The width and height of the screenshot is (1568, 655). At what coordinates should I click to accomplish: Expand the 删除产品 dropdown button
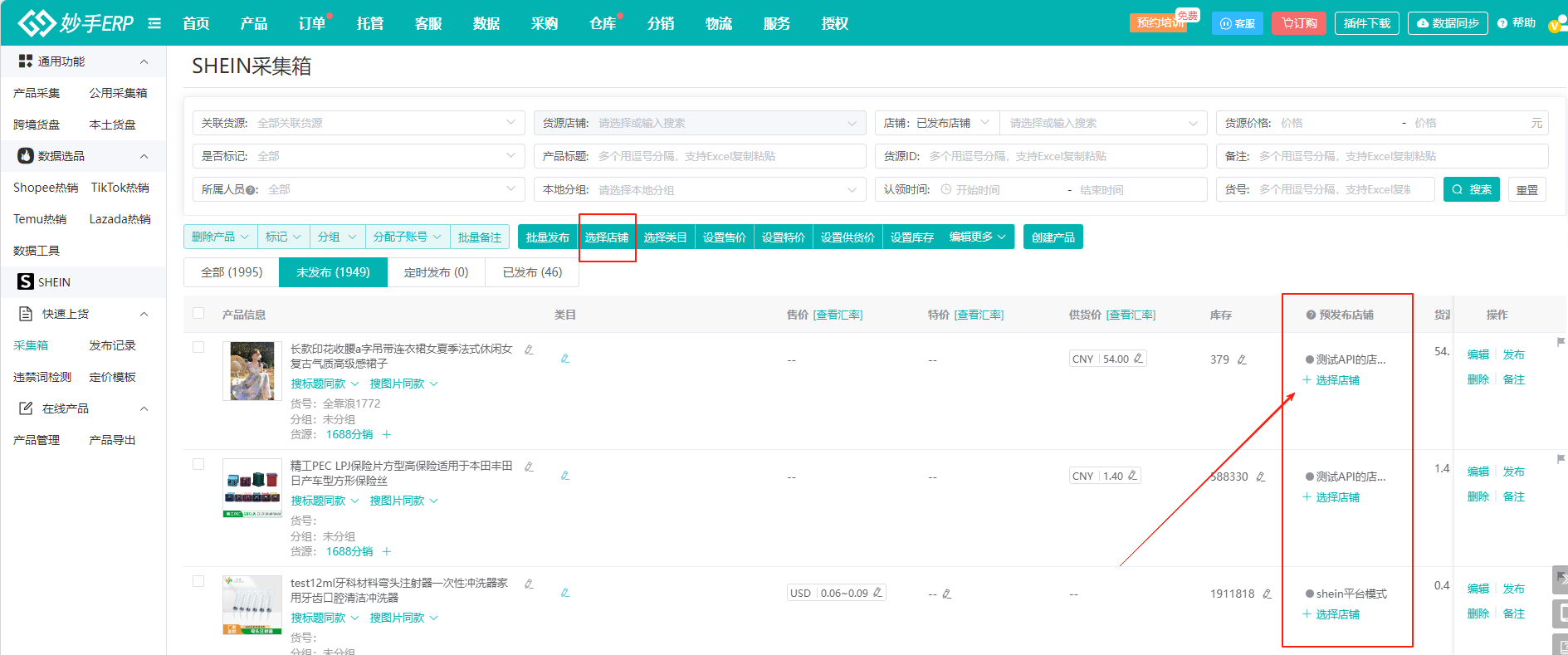pos(220,237)
